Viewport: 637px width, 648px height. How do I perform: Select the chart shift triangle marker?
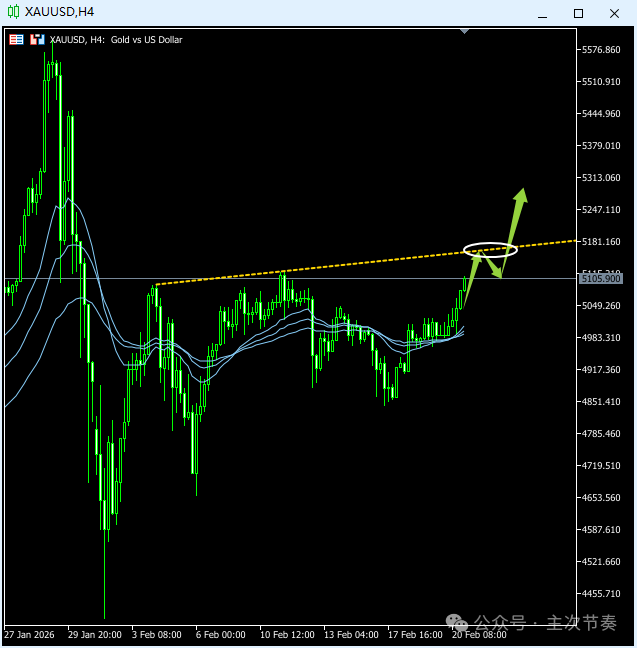[x=464, y=31]
